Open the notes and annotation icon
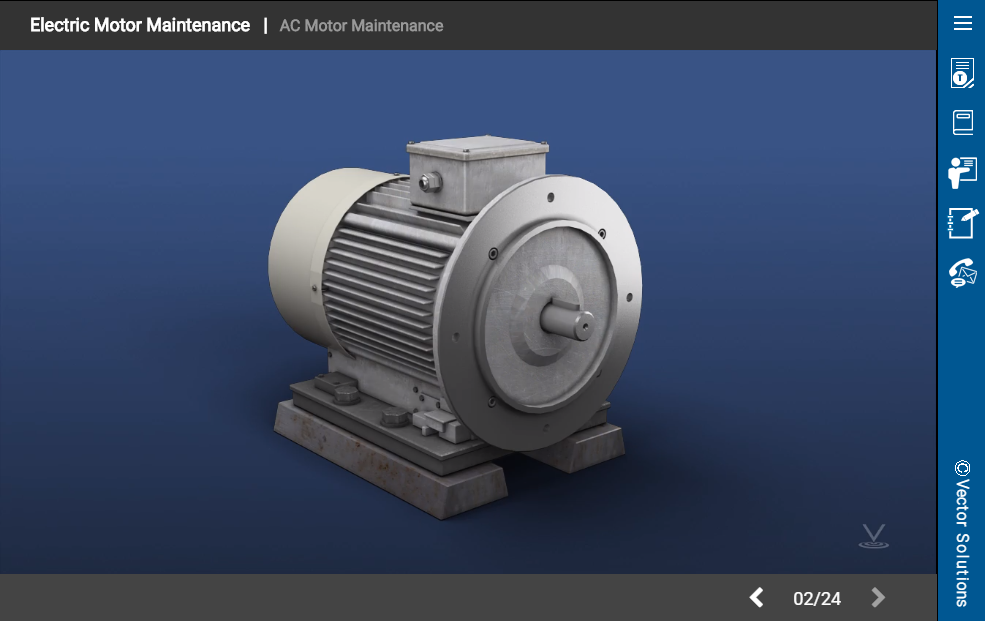 (962, 222)
